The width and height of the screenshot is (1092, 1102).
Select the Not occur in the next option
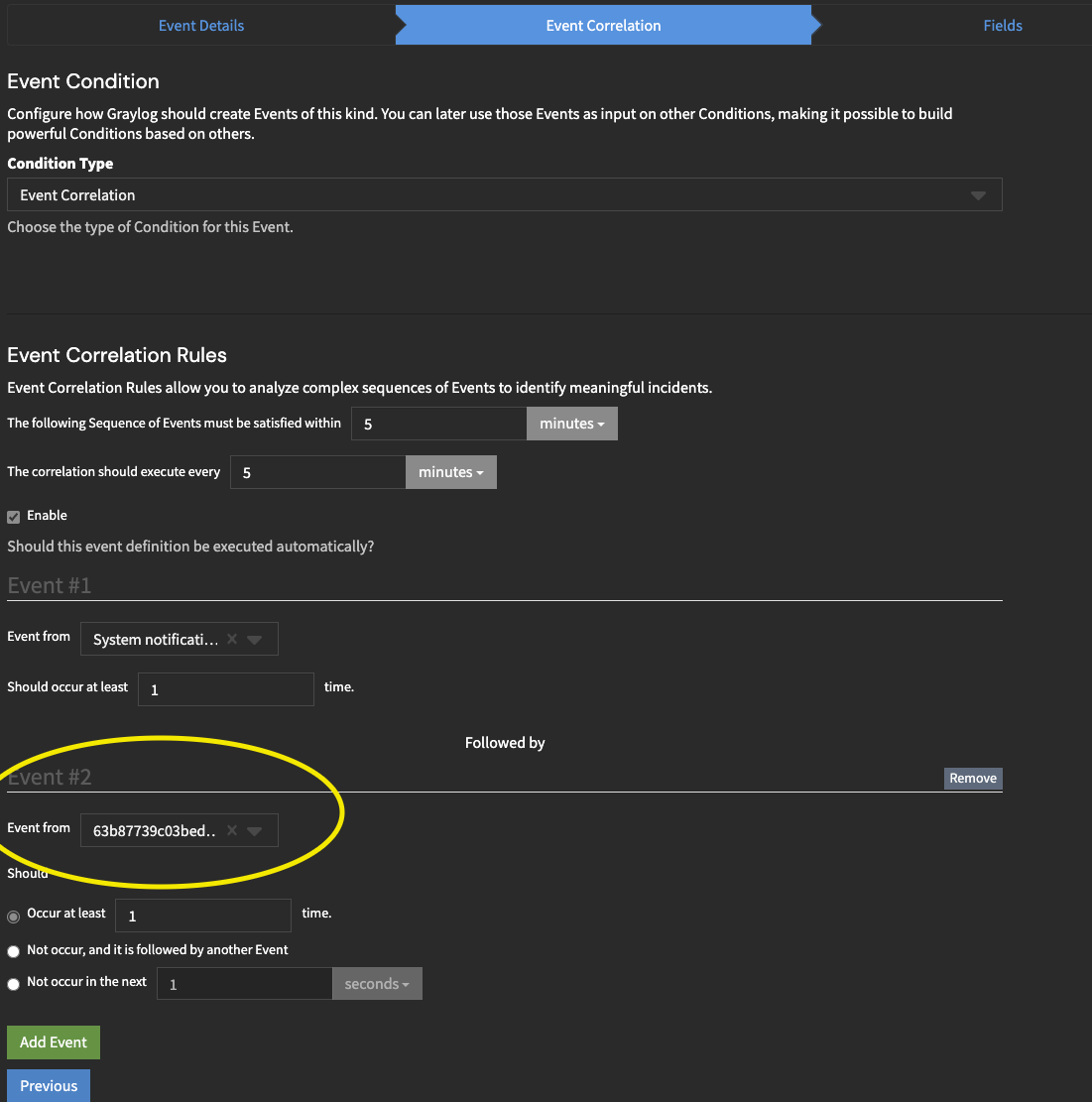pyautogui.click(x=13, y=983)
